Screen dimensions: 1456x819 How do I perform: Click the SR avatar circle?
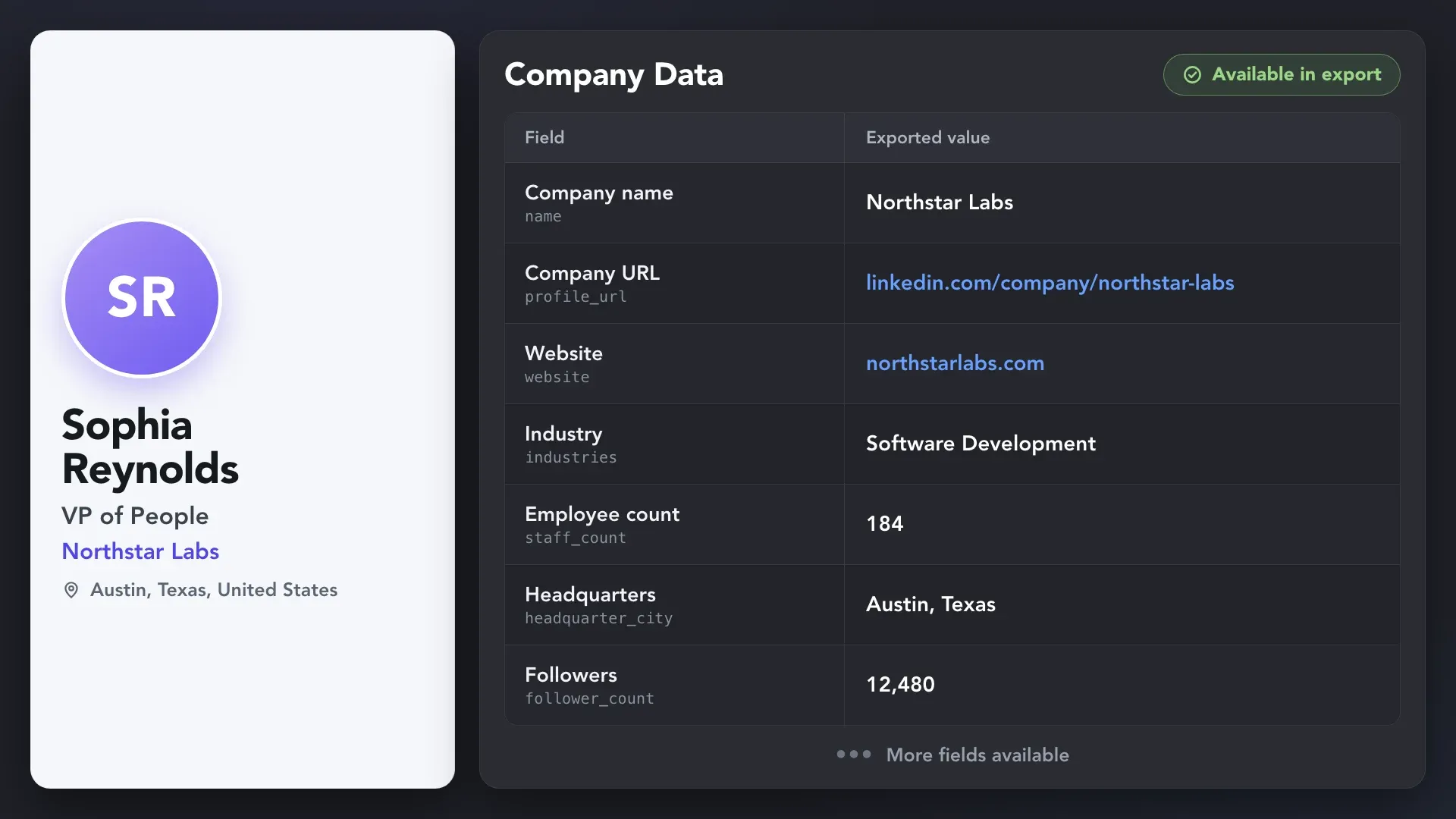(x=142, y=298)
